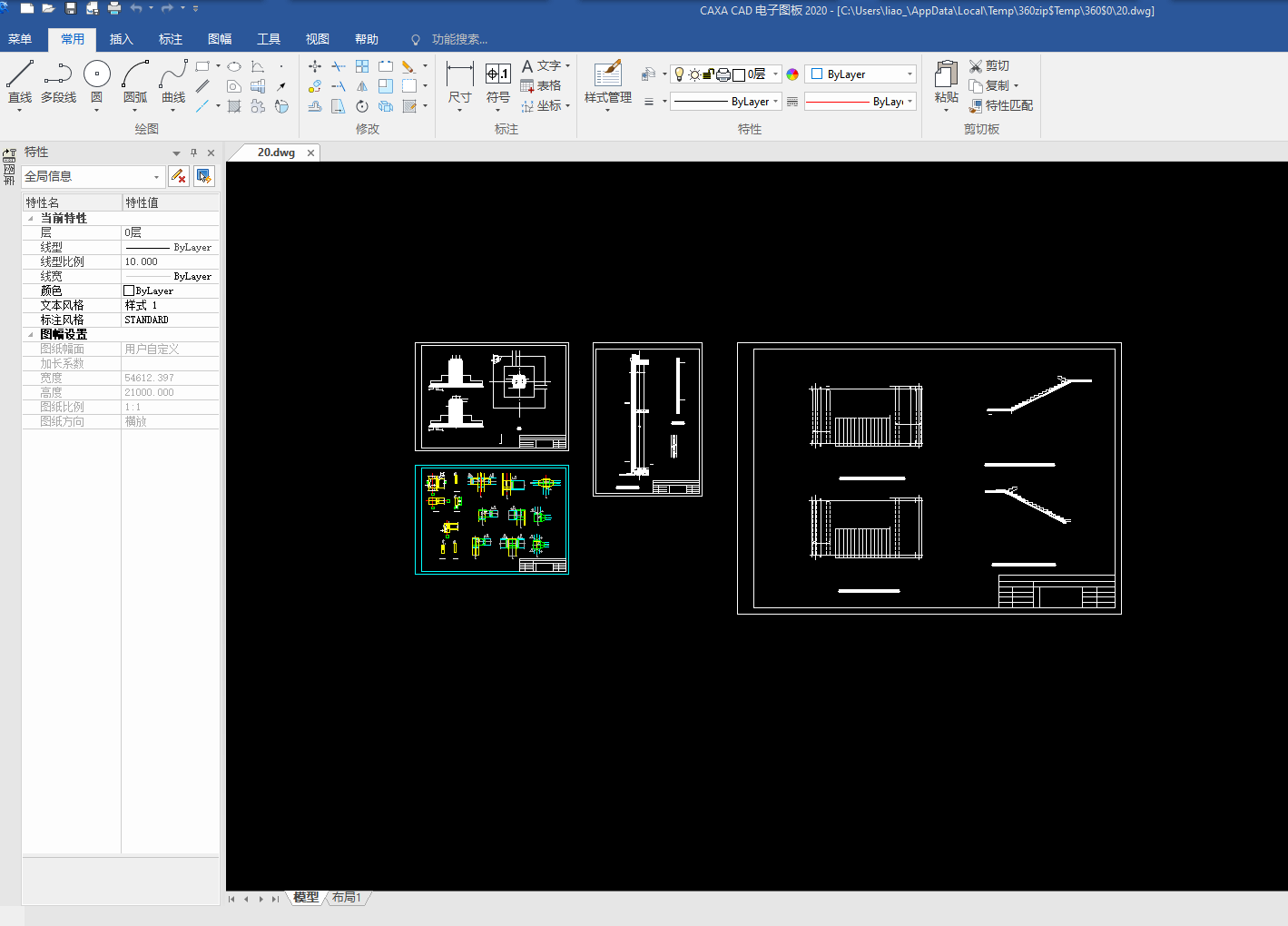Click the quick select icon in 特性 panel
1288x926 pixels.
pyautogui.click(x=204, y=176)
